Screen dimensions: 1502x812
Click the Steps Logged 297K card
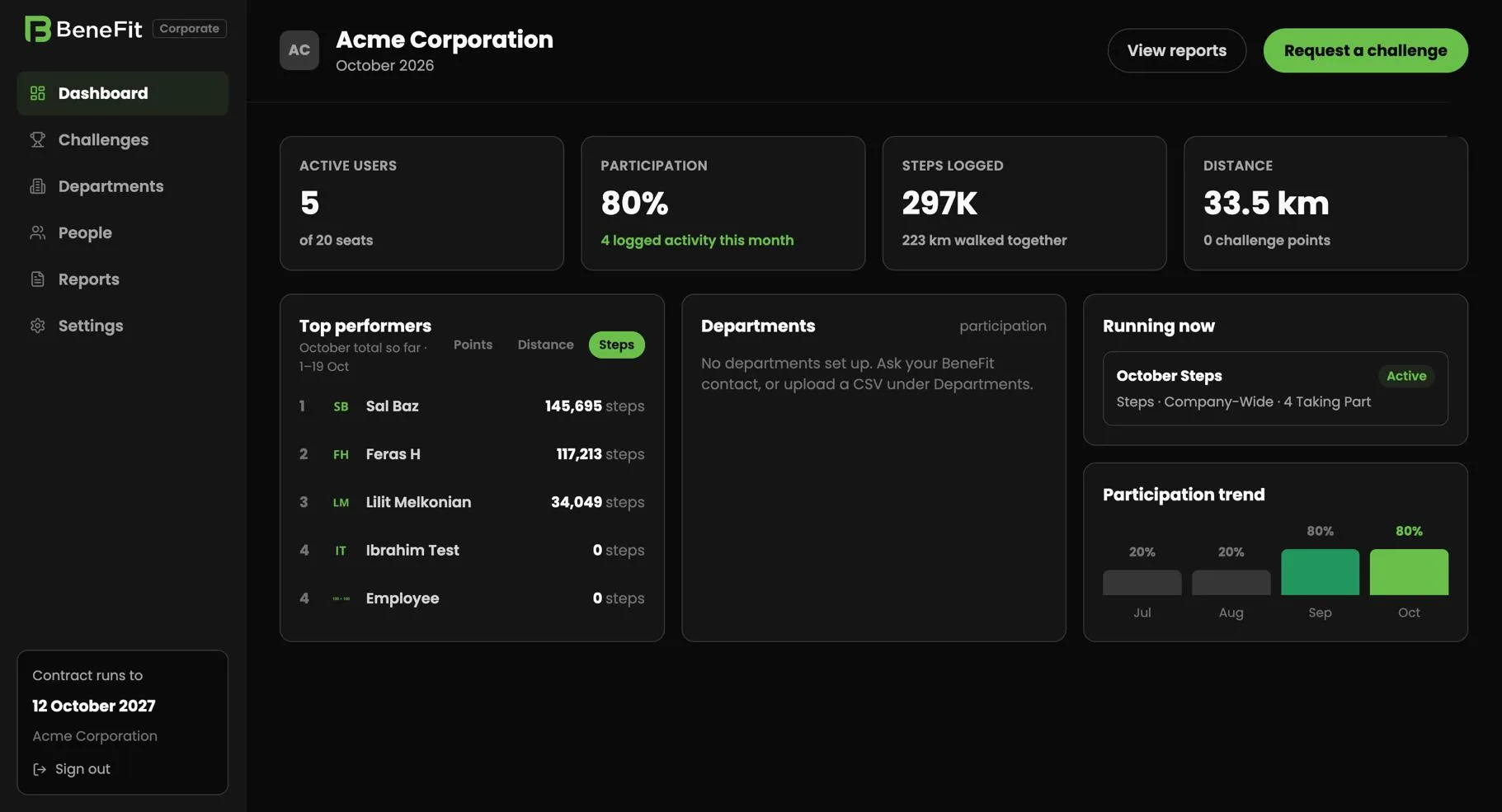pos(1024,203)
